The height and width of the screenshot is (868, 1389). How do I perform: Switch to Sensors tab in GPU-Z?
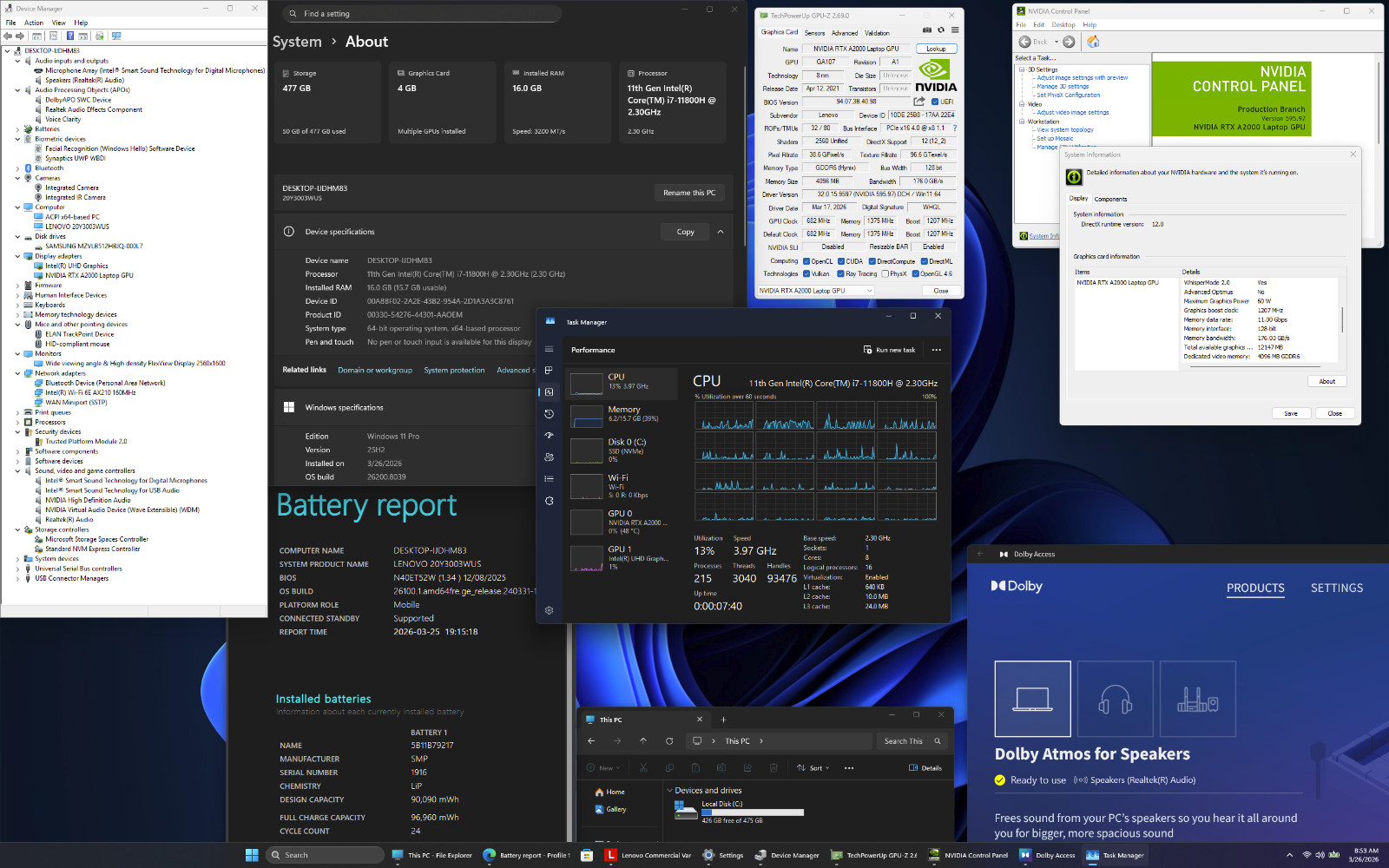[814, 33]
